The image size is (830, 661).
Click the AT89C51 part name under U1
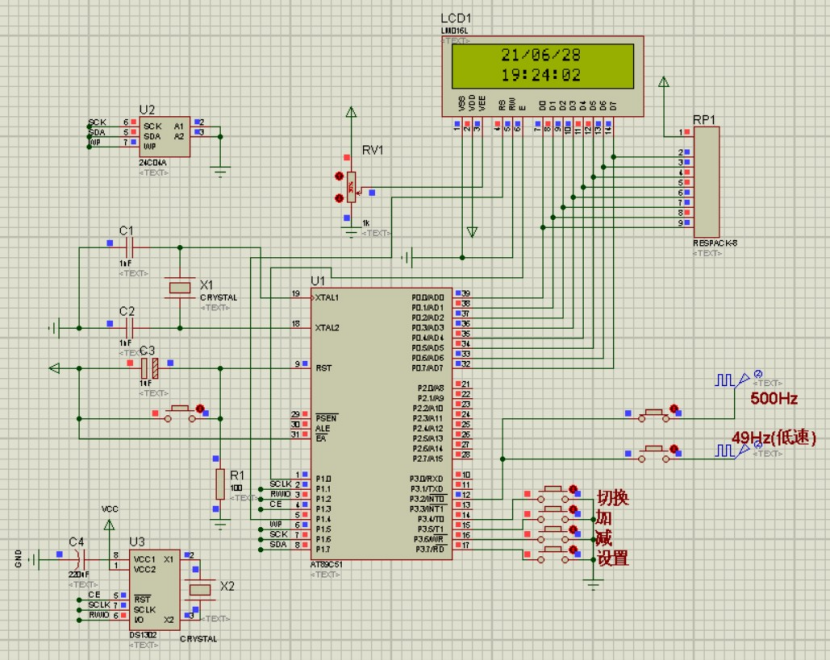click(326, 565)
